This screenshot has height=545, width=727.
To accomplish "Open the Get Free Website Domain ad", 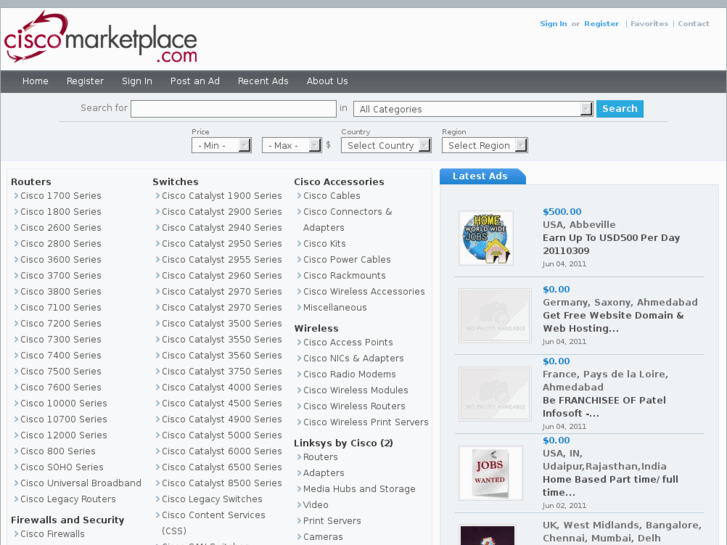I will (x=613, y=322).
